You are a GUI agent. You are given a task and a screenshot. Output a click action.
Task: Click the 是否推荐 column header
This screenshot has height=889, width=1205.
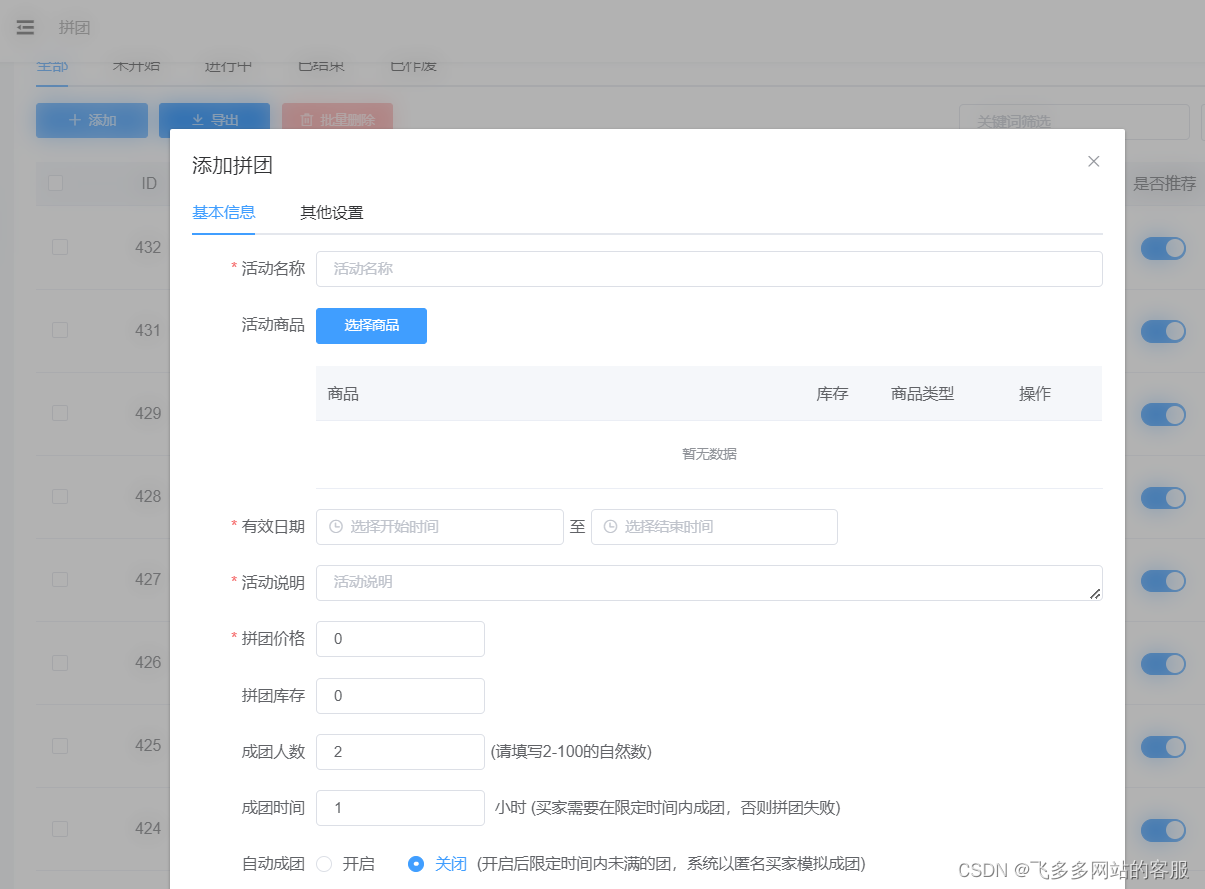[x=1164, y=184]
